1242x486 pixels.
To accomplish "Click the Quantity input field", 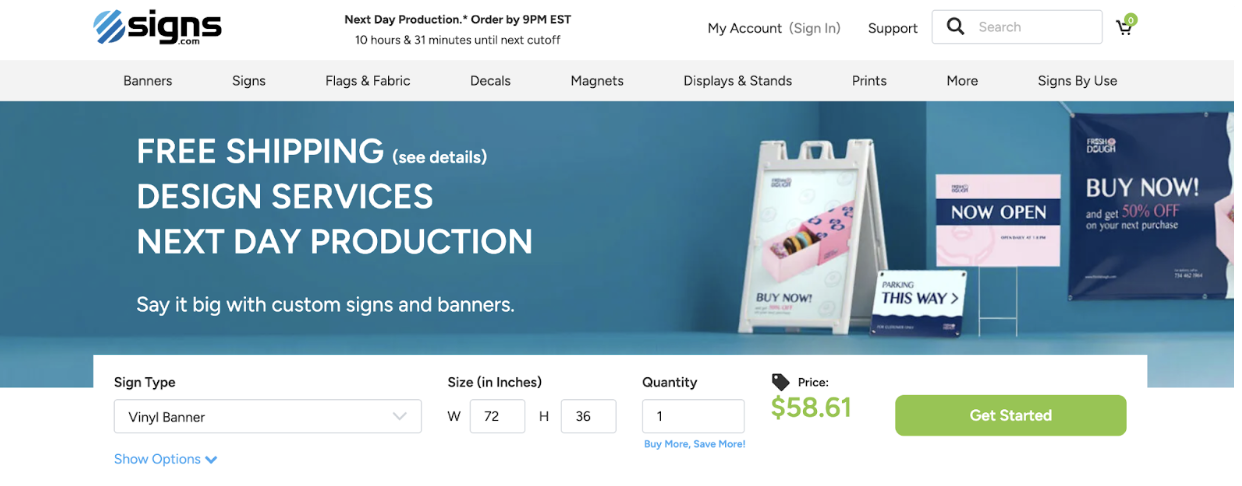I will [693, 416].
